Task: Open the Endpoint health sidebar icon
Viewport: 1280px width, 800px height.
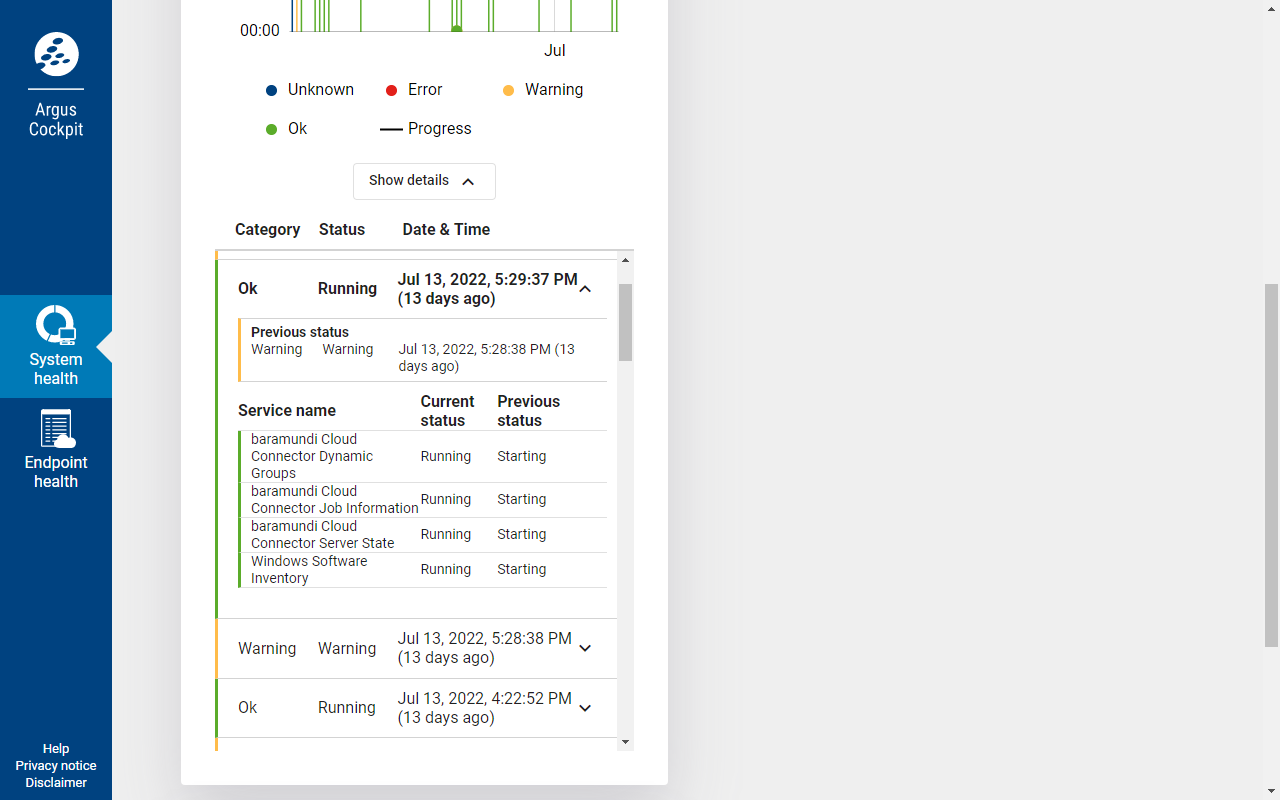Action: point(56,429)
